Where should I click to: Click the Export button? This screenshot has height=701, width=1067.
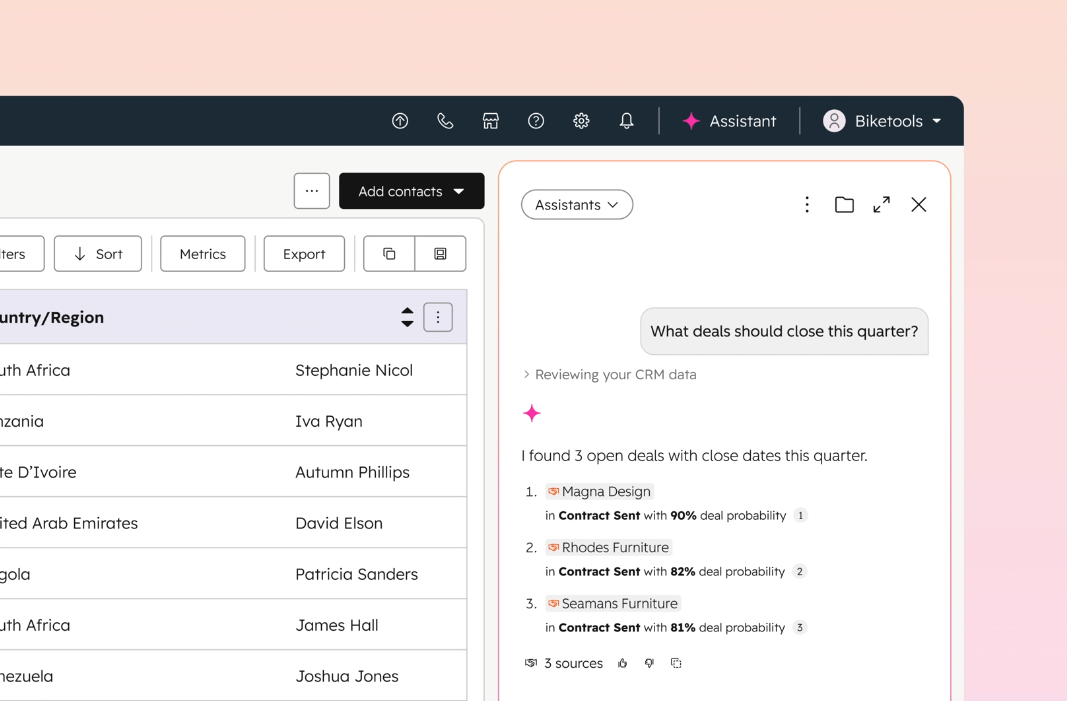[304, 254]
